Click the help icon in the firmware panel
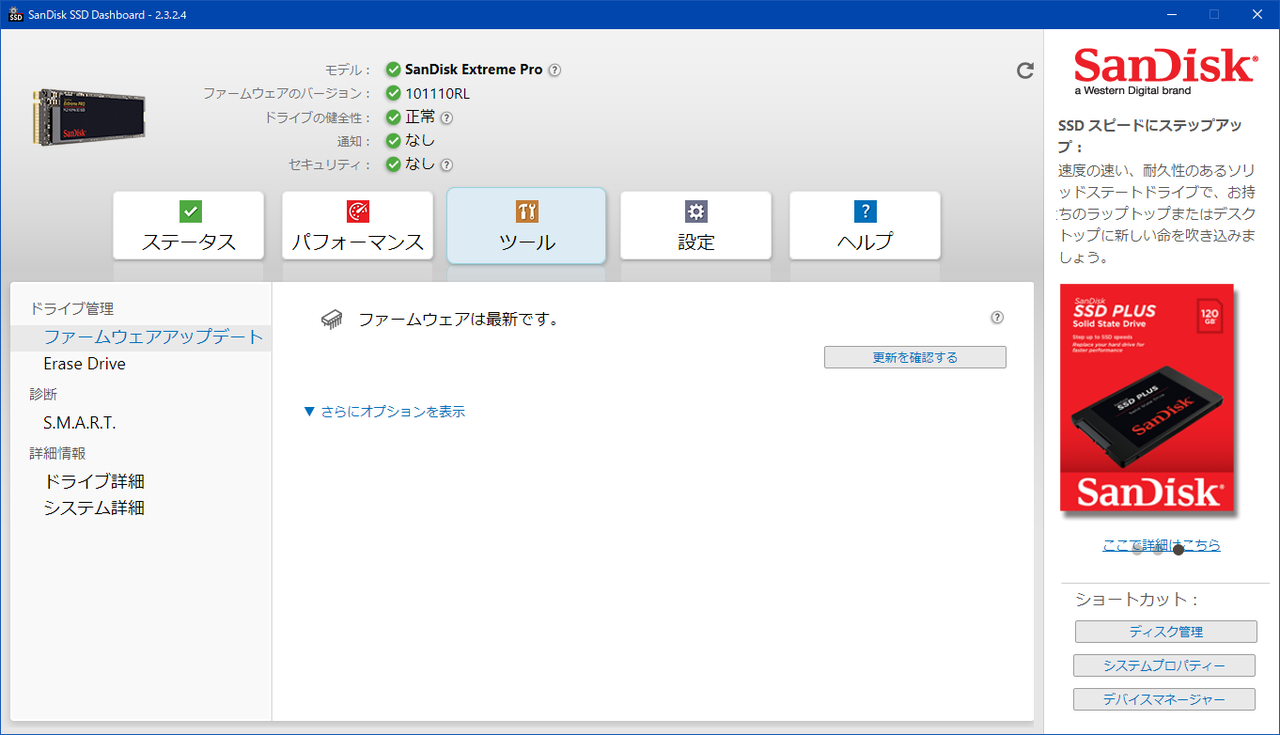 coord(997,318)
